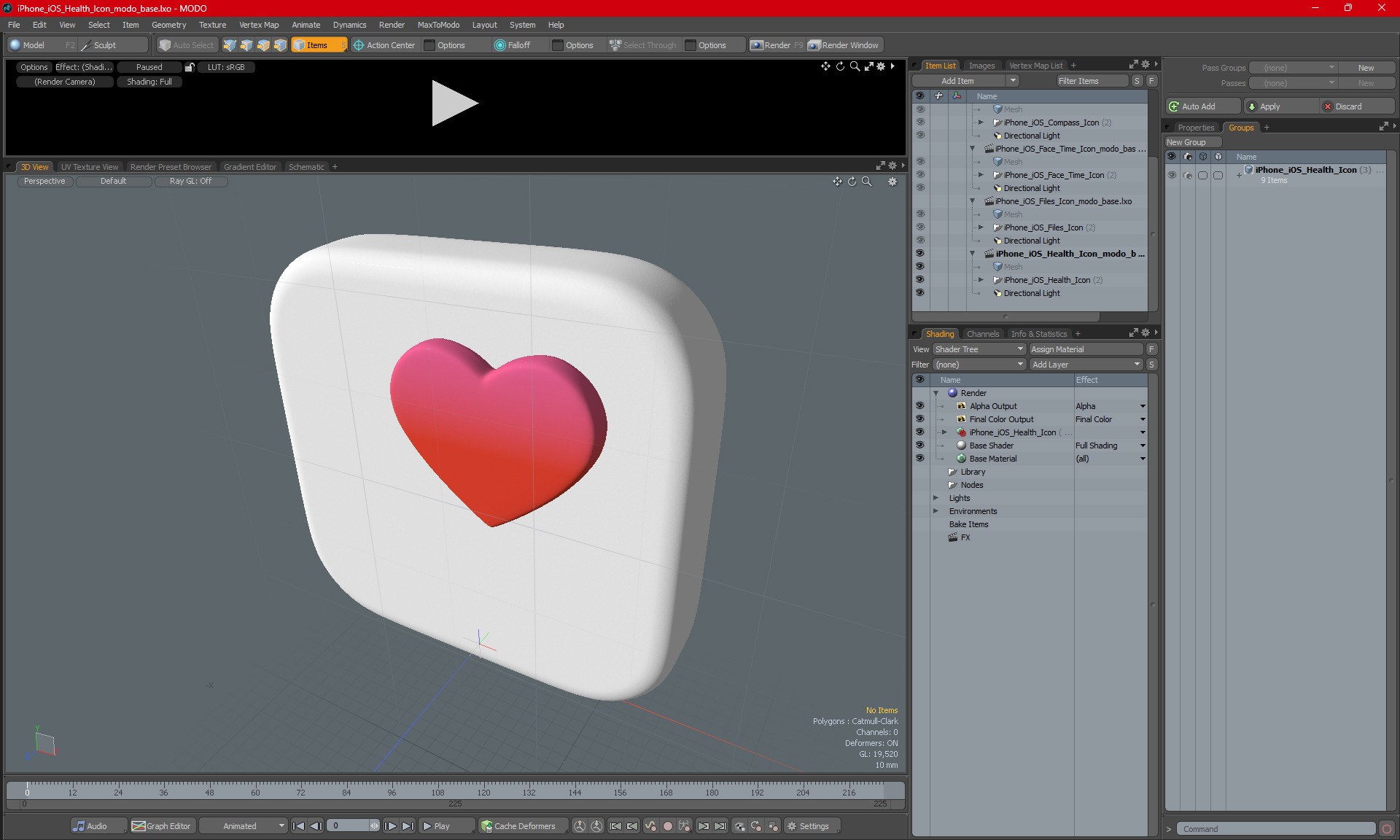Click the timeline Play button

tap(446, 826)
